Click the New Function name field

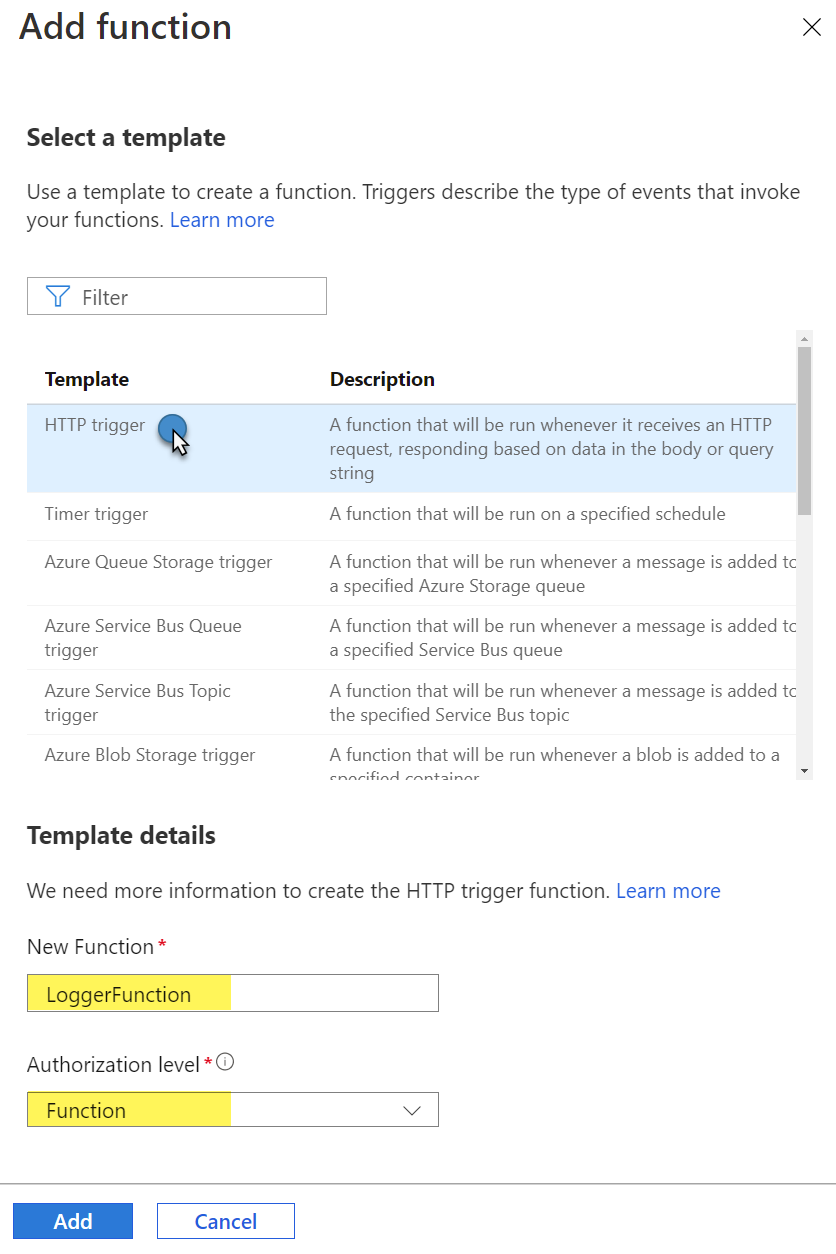point(233,994)
